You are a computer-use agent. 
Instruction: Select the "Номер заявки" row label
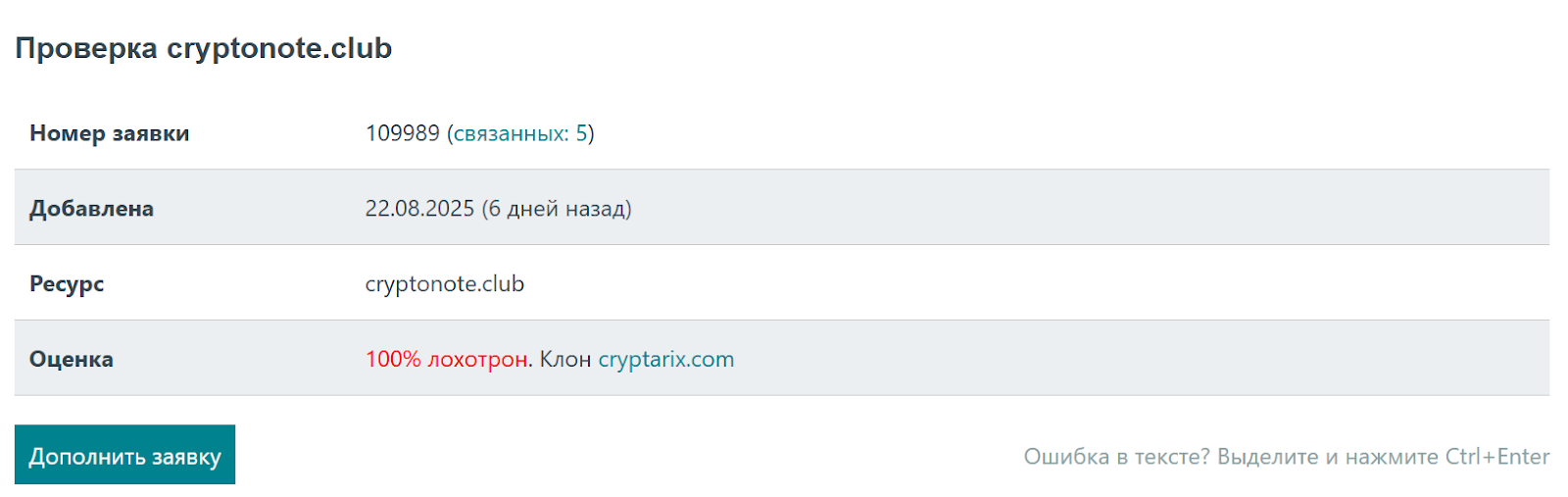point(110,133)
